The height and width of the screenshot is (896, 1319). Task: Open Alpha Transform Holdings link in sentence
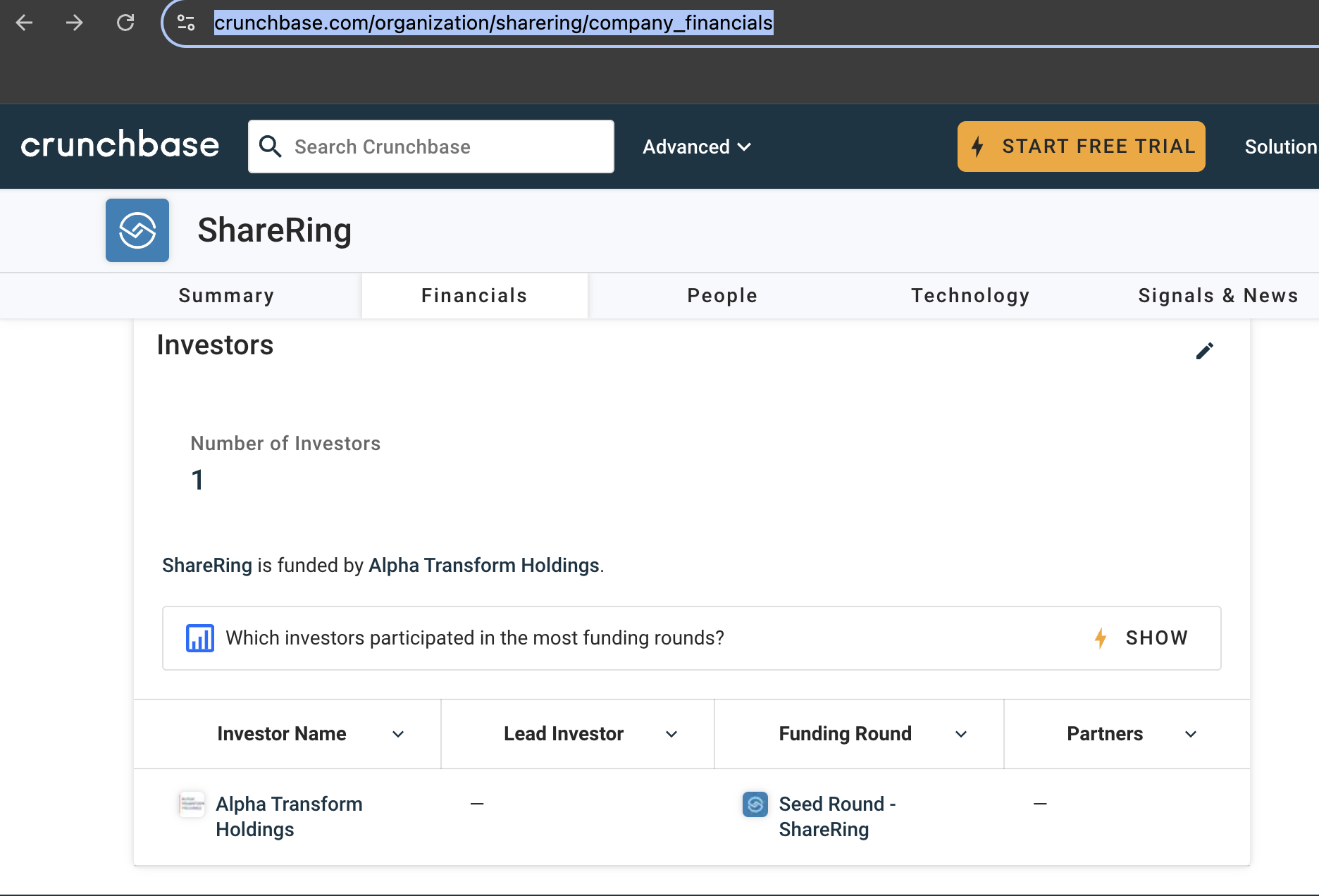pos(484,565)
